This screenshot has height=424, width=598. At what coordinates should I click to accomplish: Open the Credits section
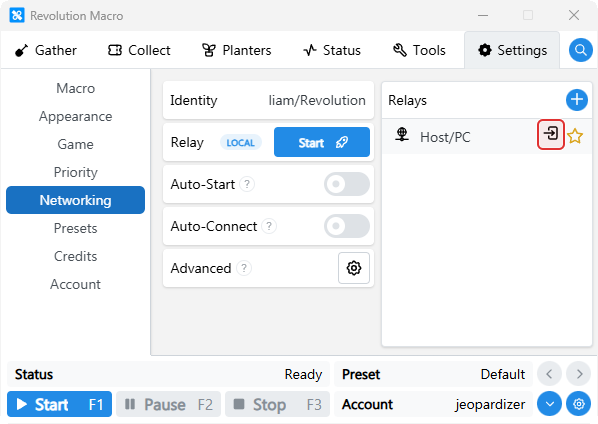pos(76,256)
